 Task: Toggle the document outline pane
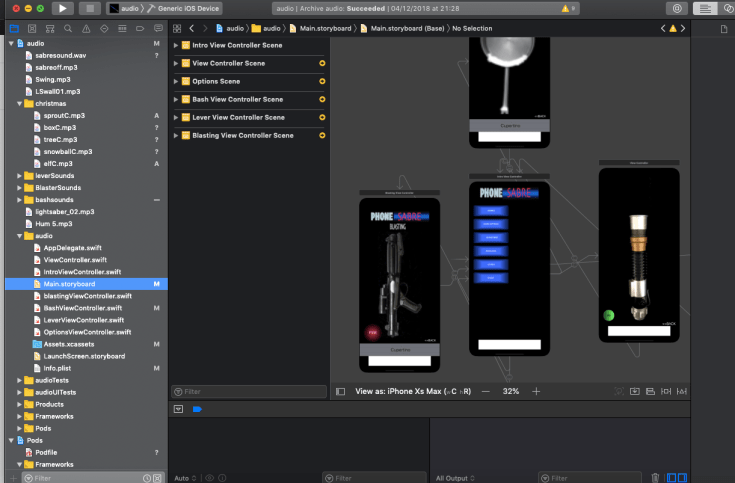pyautogui.click(x=341, y=392)
